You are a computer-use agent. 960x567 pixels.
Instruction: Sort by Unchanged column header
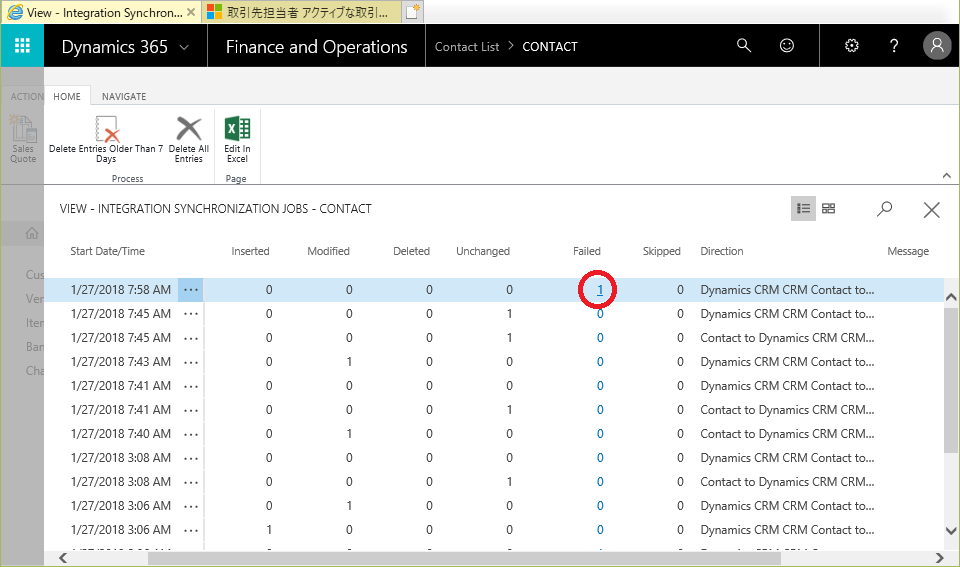tap(482, 251)
